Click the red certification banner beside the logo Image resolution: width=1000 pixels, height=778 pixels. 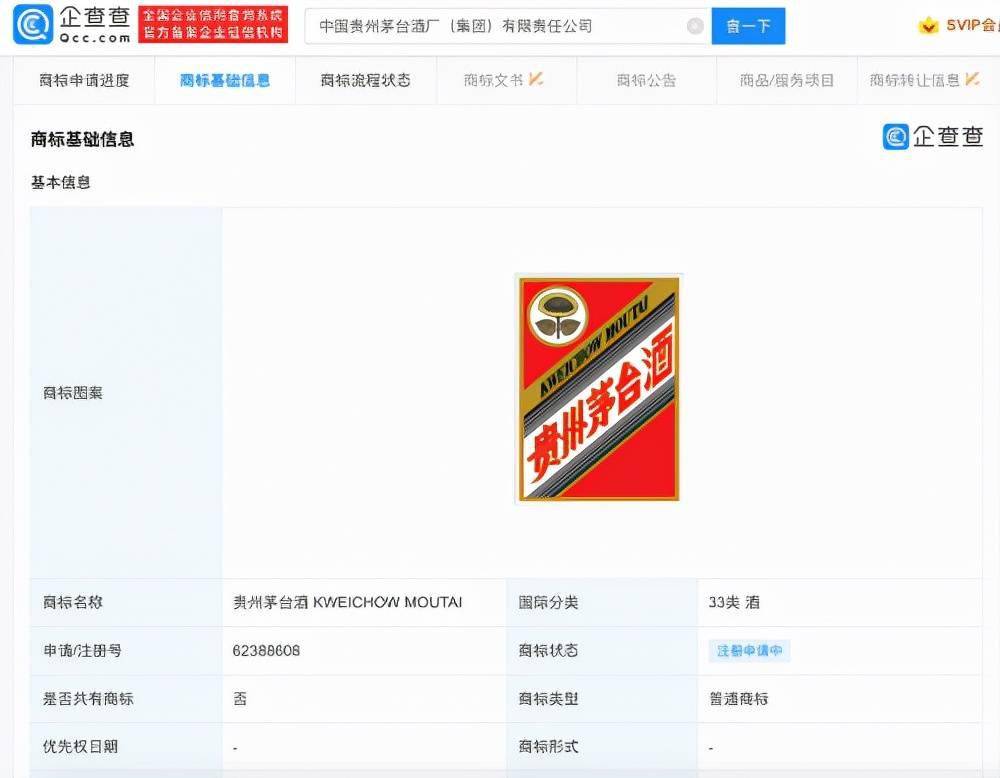214,25
